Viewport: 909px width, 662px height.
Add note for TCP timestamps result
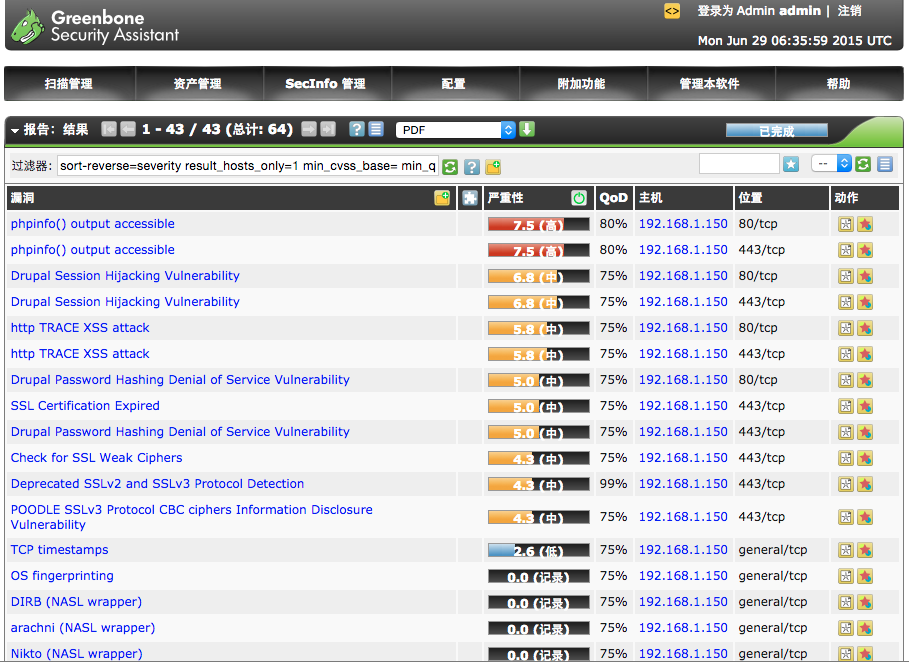pyautogui.click(x=846, y=550)
